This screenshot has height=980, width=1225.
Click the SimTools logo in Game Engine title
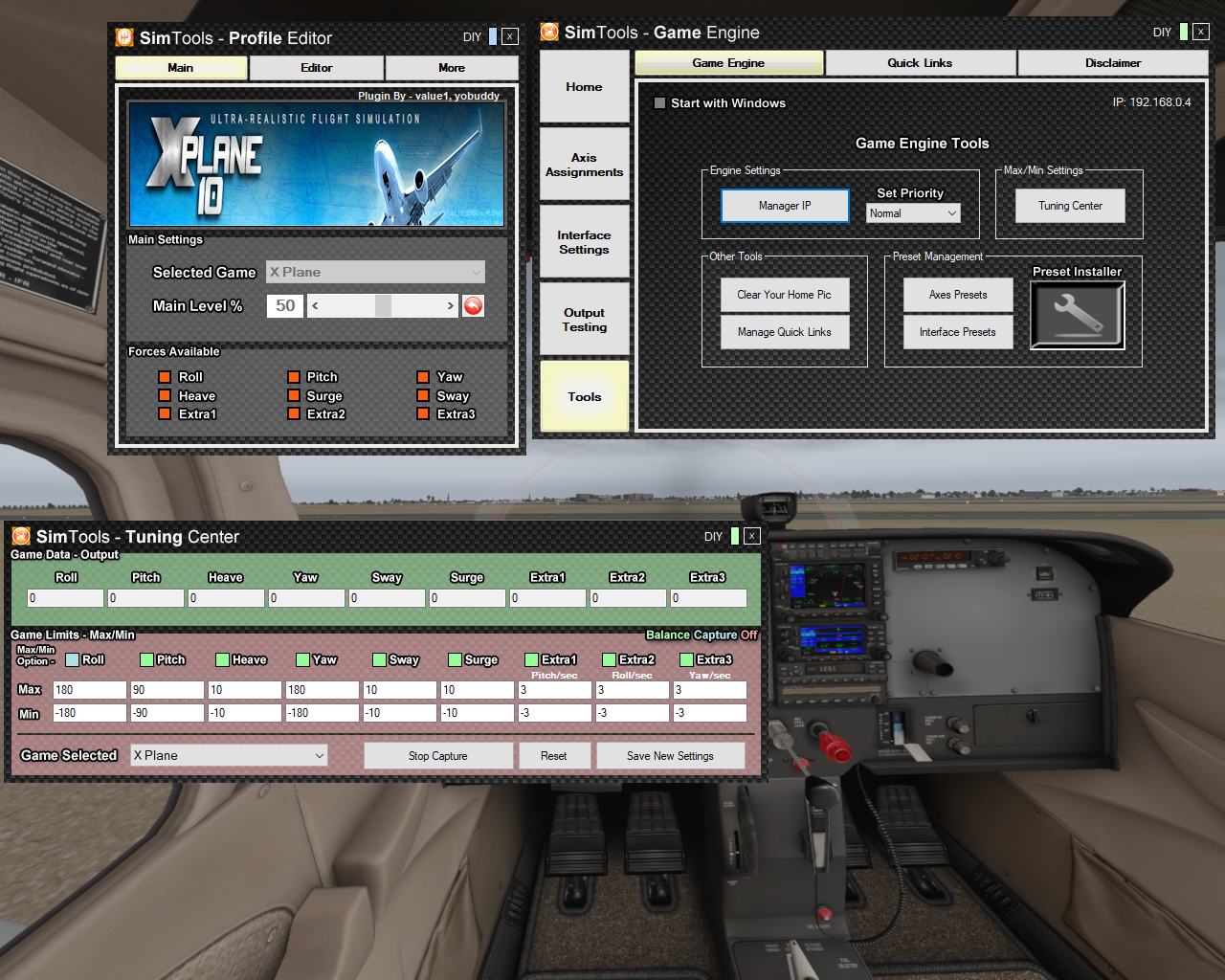(x=549, y=32)
